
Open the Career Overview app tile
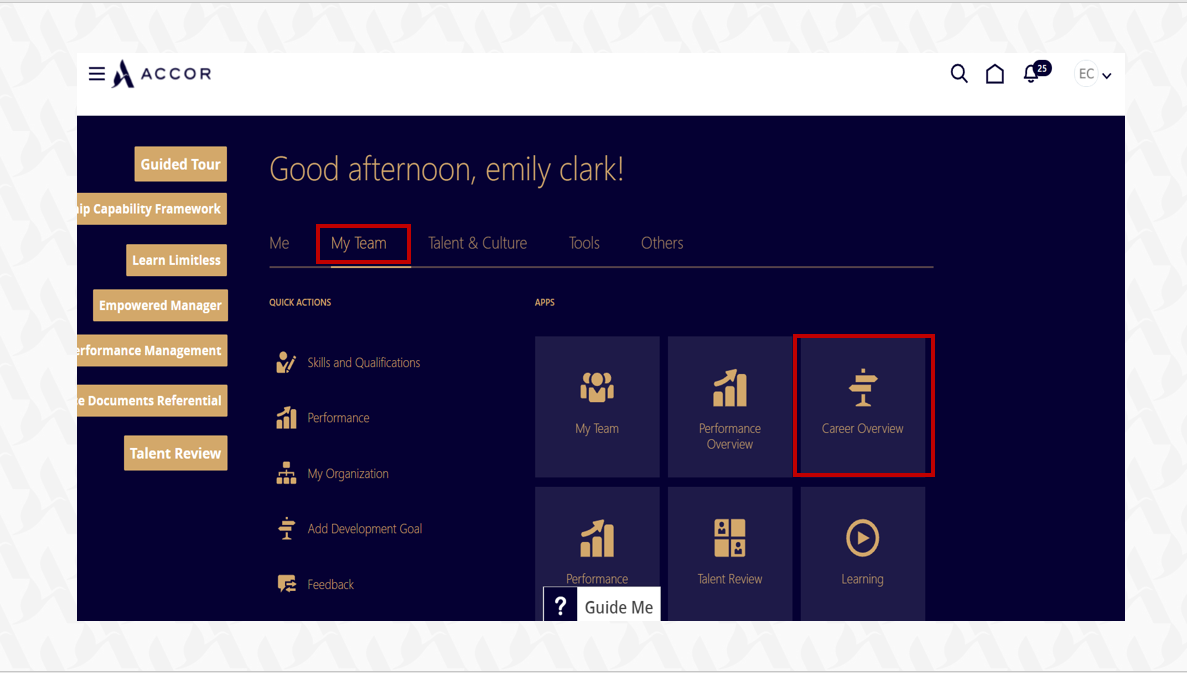click(x=863, y=407)
